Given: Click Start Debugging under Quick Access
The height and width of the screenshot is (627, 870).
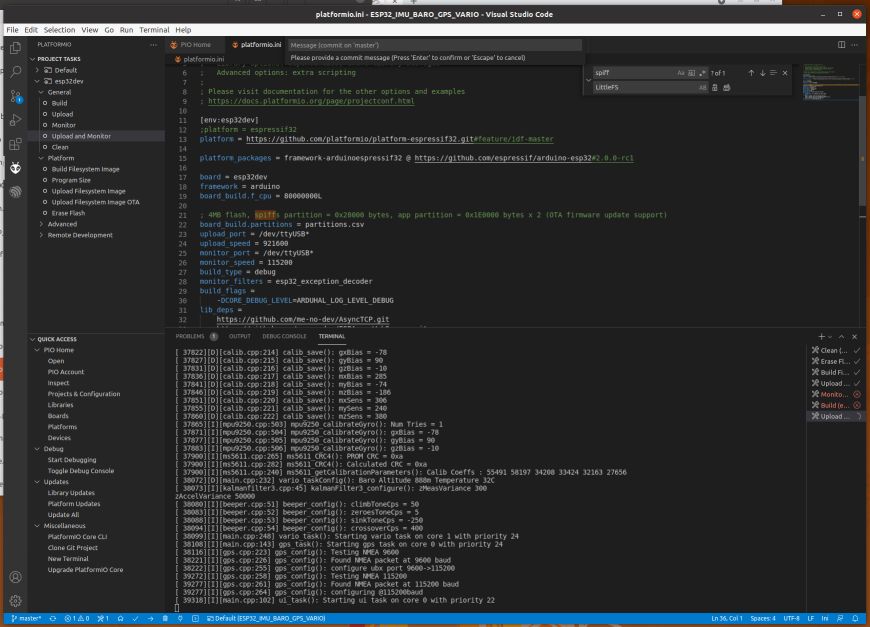Looking at the screenshot, I should click(x=72, y=460).
